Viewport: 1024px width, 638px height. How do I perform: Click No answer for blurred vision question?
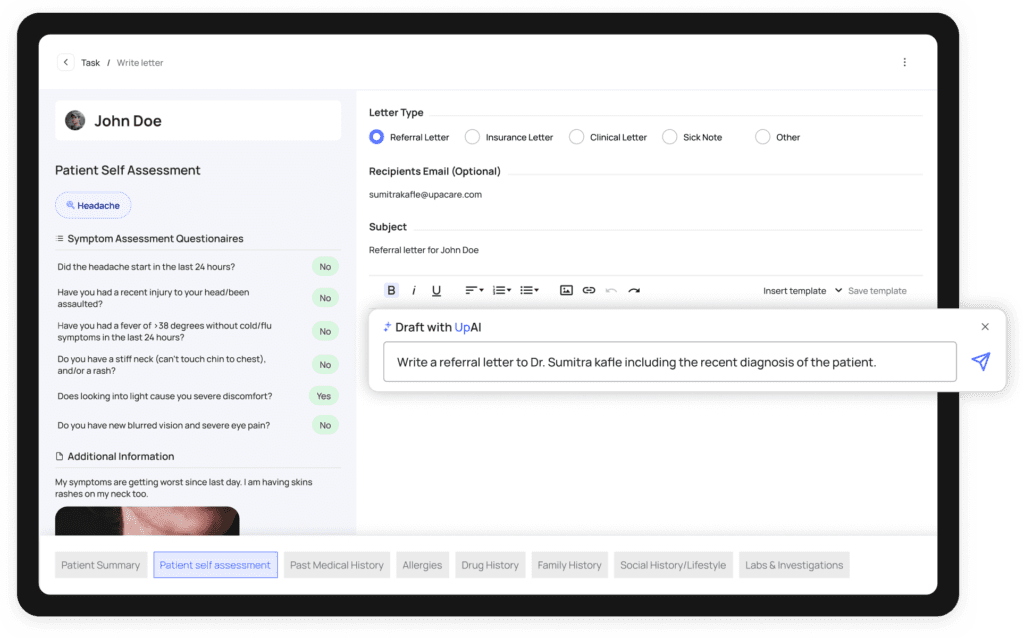tap(325, 426)
